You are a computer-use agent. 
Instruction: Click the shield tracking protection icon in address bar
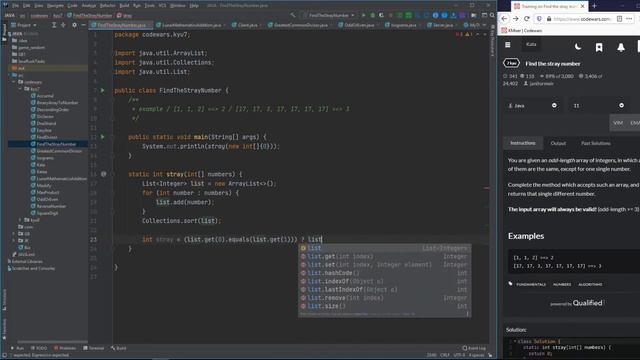pyautogui.click(x=539, y=19)
